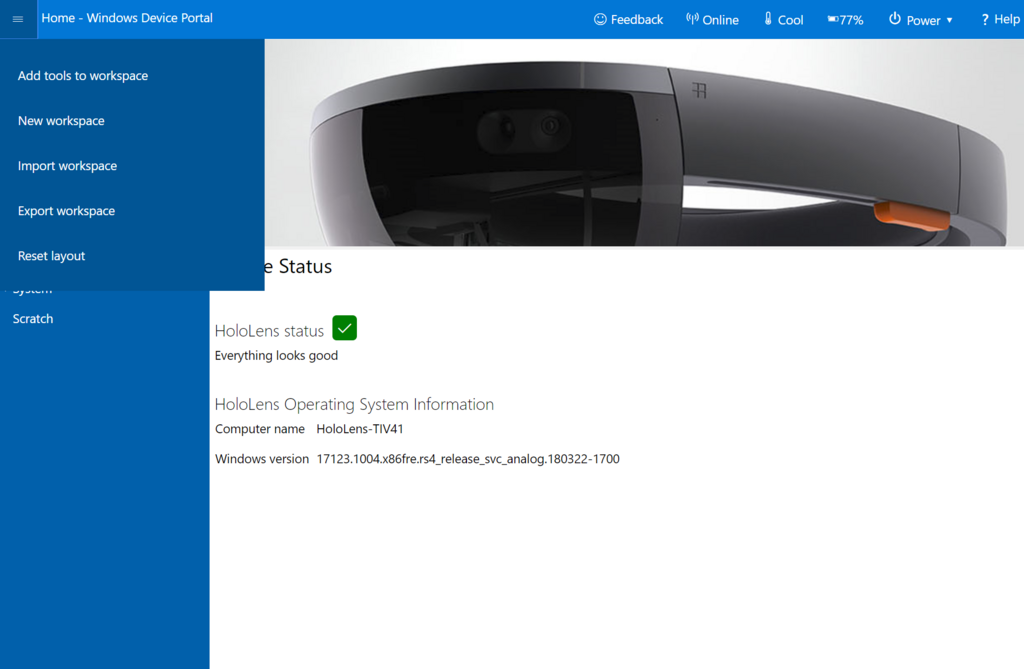Expand the Power dropdown arrow
The width and height of the screenshot is (1024, 669).
950,20
